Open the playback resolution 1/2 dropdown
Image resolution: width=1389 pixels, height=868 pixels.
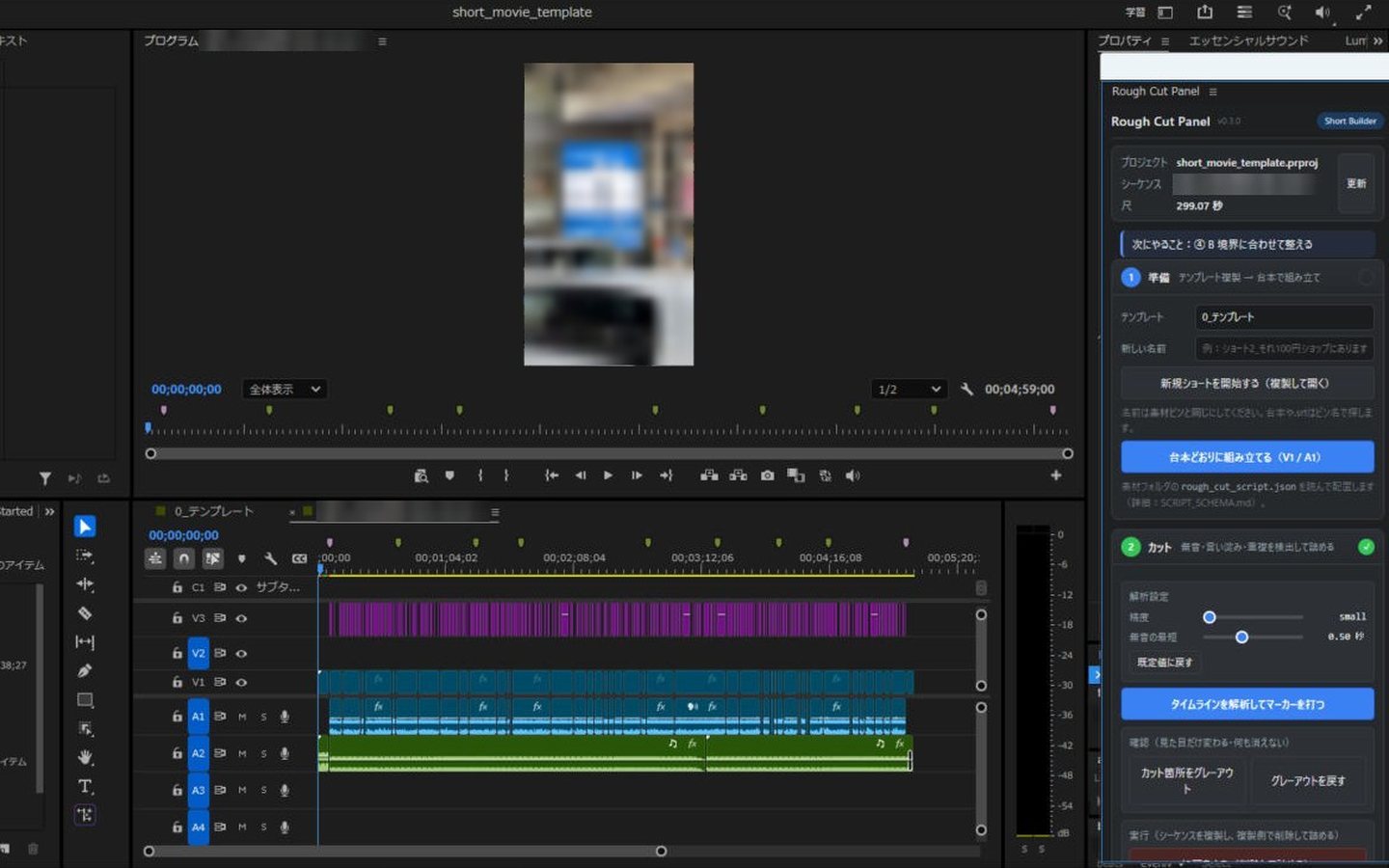pos(908,390)
